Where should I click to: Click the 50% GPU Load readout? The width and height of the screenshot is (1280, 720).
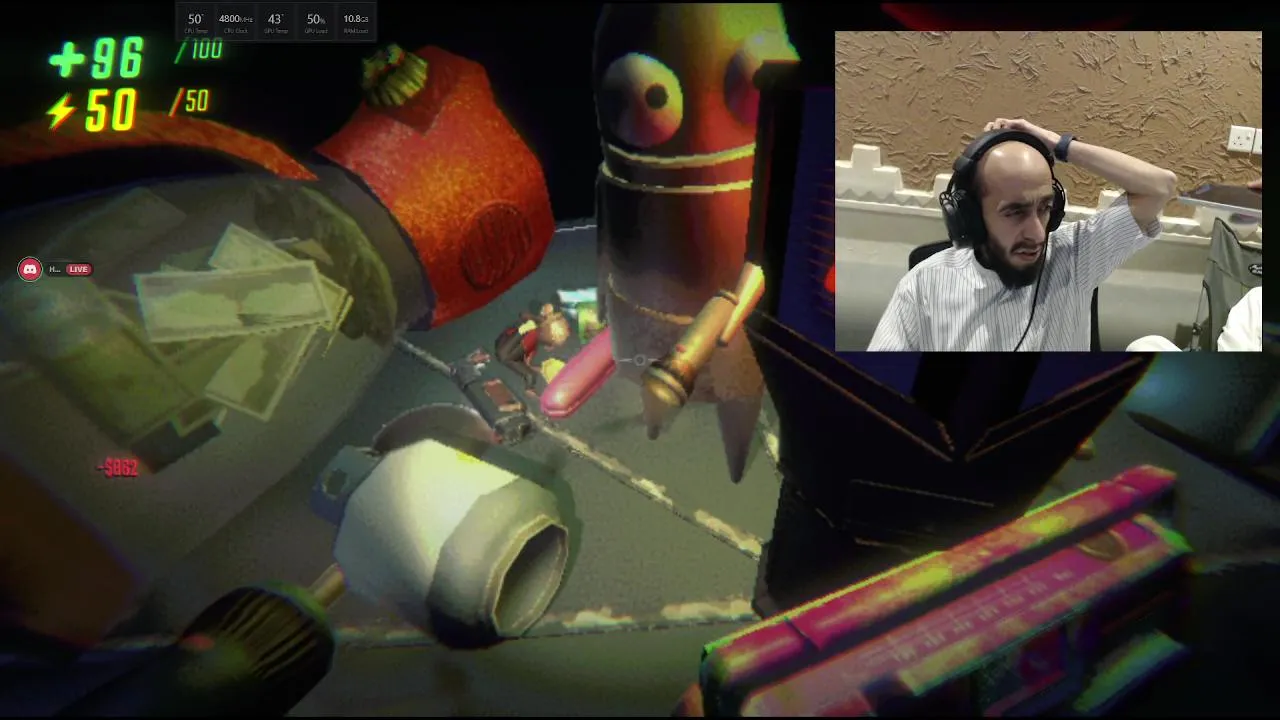[316, 23]
